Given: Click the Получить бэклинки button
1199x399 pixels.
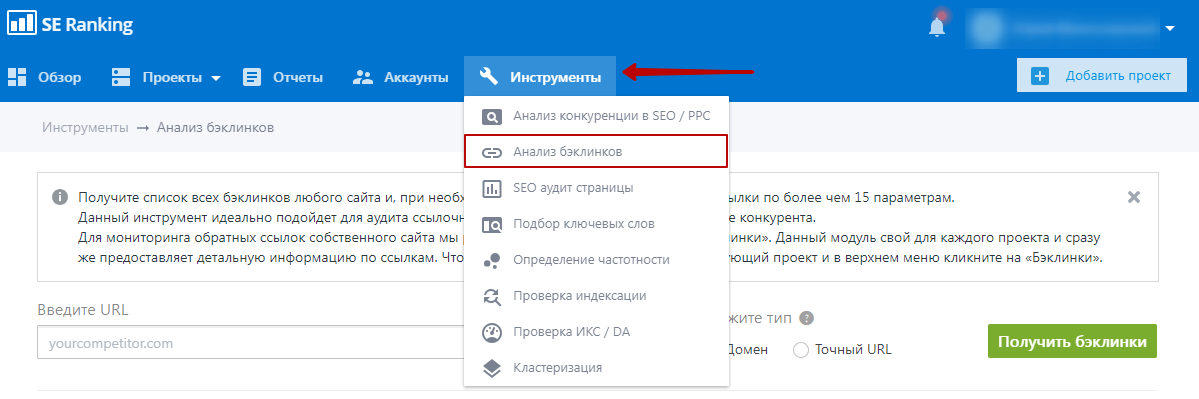Looking at the screenshot, I should (x=1072, y=341).
